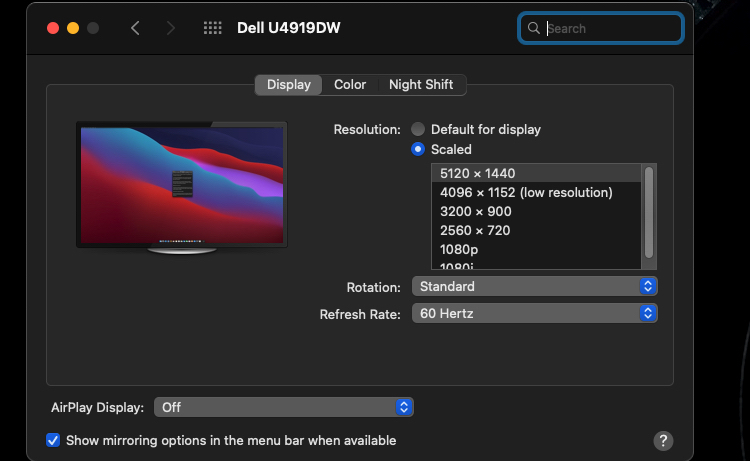Click the Dell U4919DW window title

288,28
